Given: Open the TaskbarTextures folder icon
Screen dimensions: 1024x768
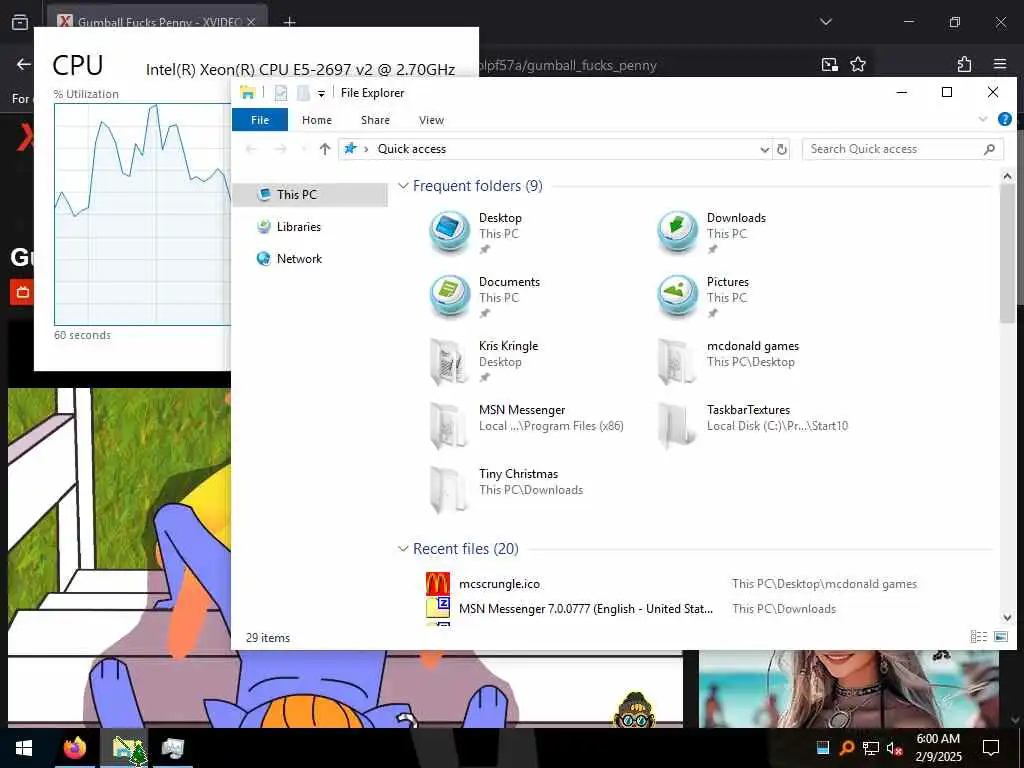Looking at the screenshot, I should pyautogui.click(x=677, y=424).
